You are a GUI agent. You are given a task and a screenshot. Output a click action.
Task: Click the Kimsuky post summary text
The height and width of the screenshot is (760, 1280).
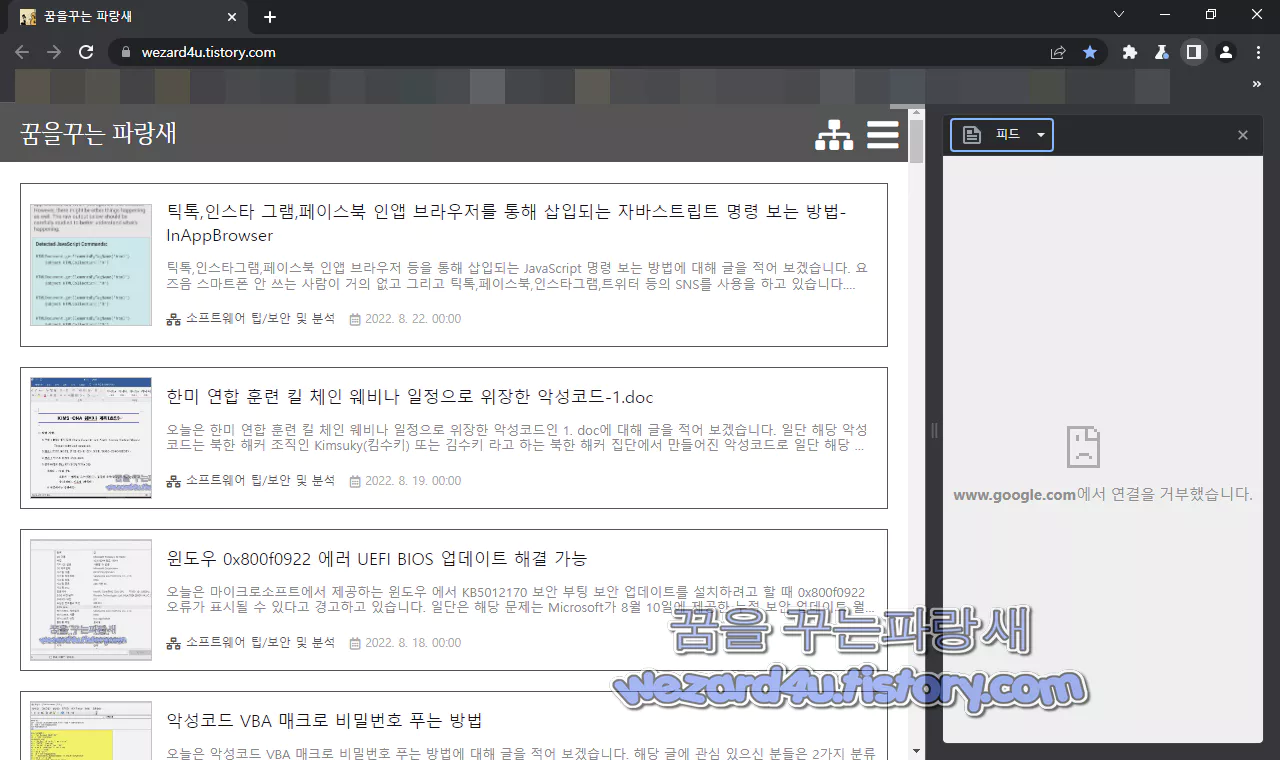coord(517,438)
